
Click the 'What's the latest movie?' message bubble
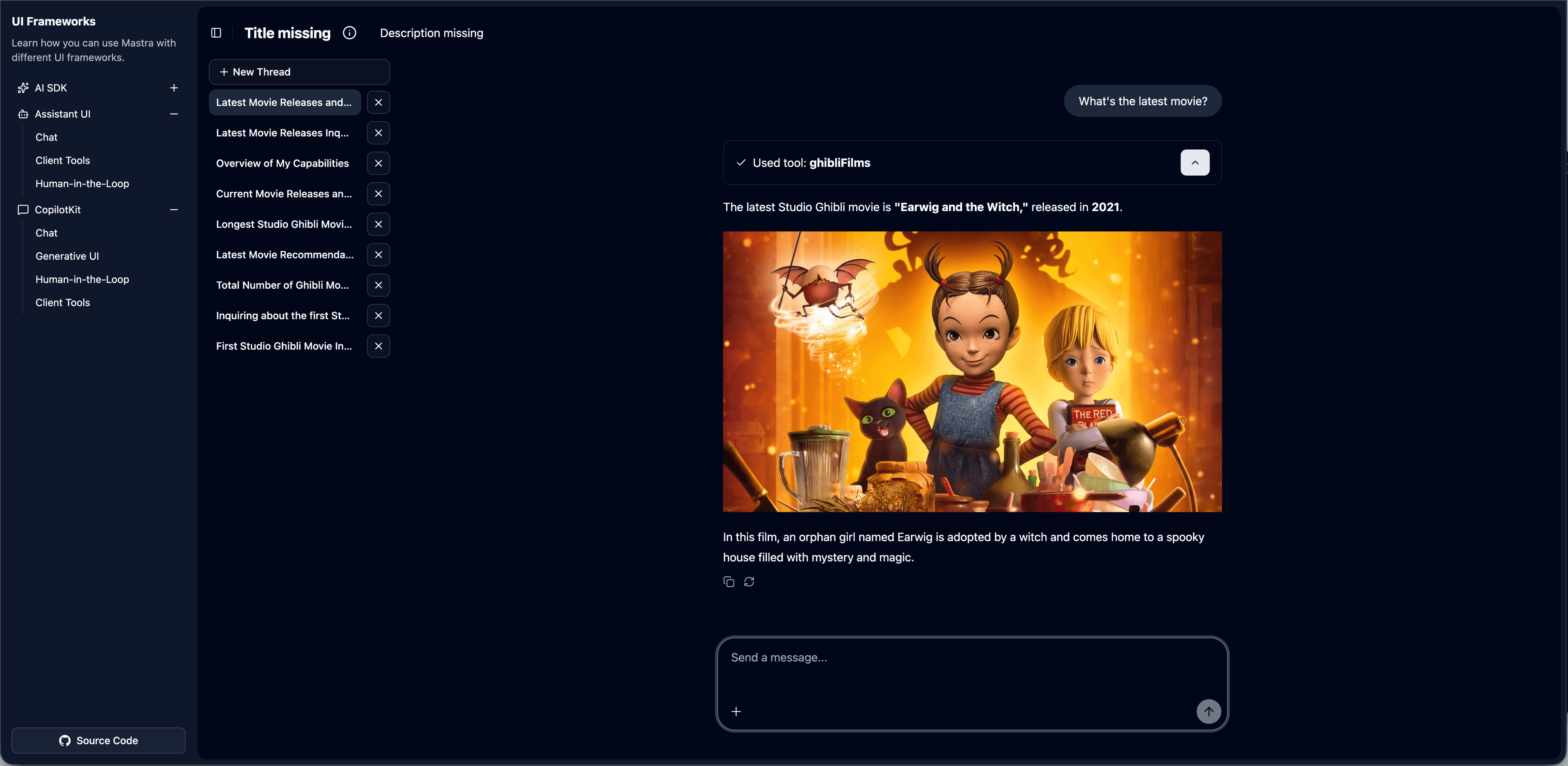(x=1143, y=101)
